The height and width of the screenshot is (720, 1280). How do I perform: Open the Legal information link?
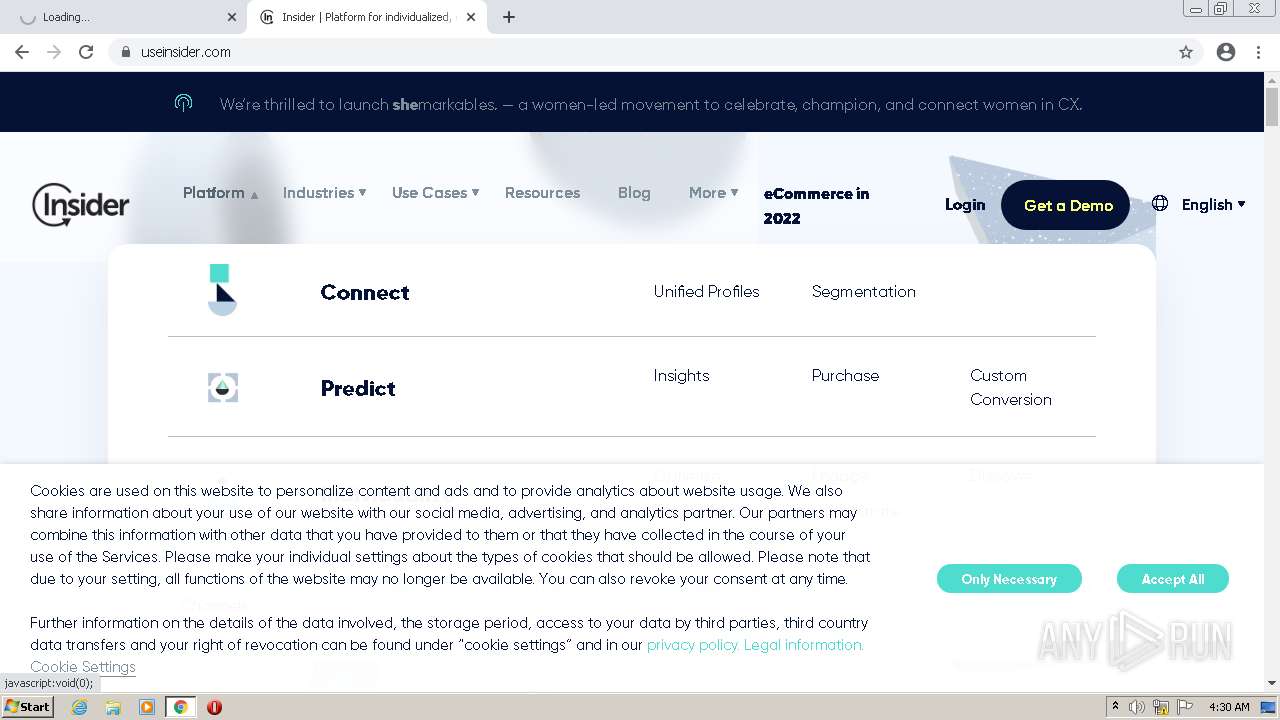(803, 645)
